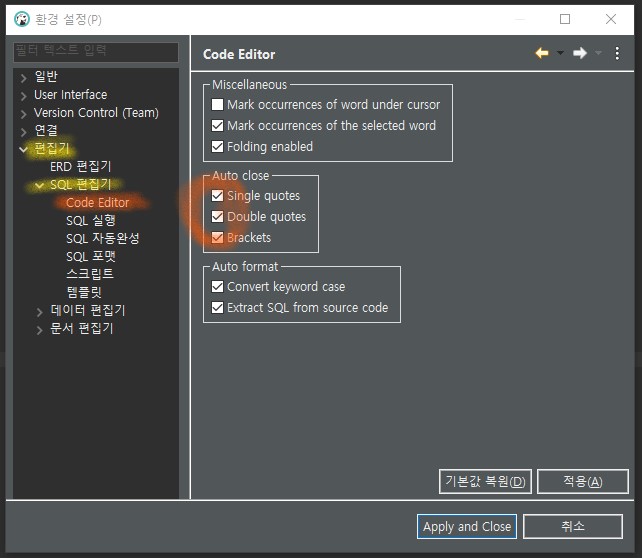Expand the User Interface tree node
642x558 pixels.
pos(24,95)
